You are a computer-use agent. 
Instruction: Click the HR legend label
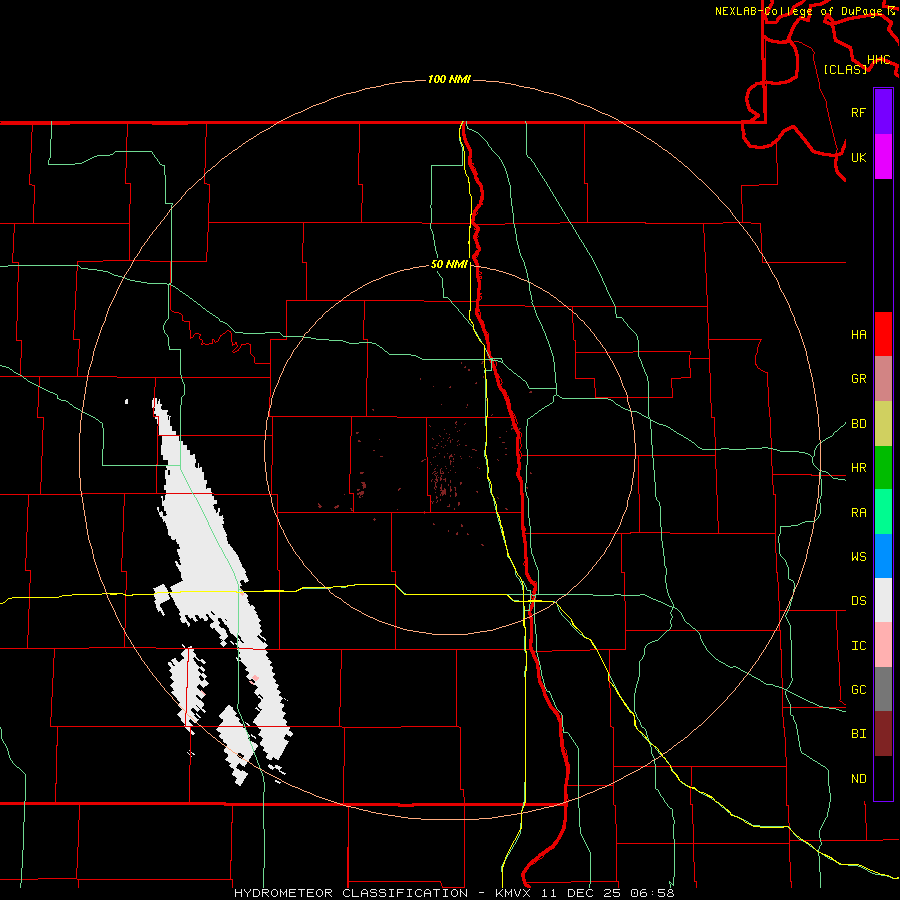[x=859, y=468]
